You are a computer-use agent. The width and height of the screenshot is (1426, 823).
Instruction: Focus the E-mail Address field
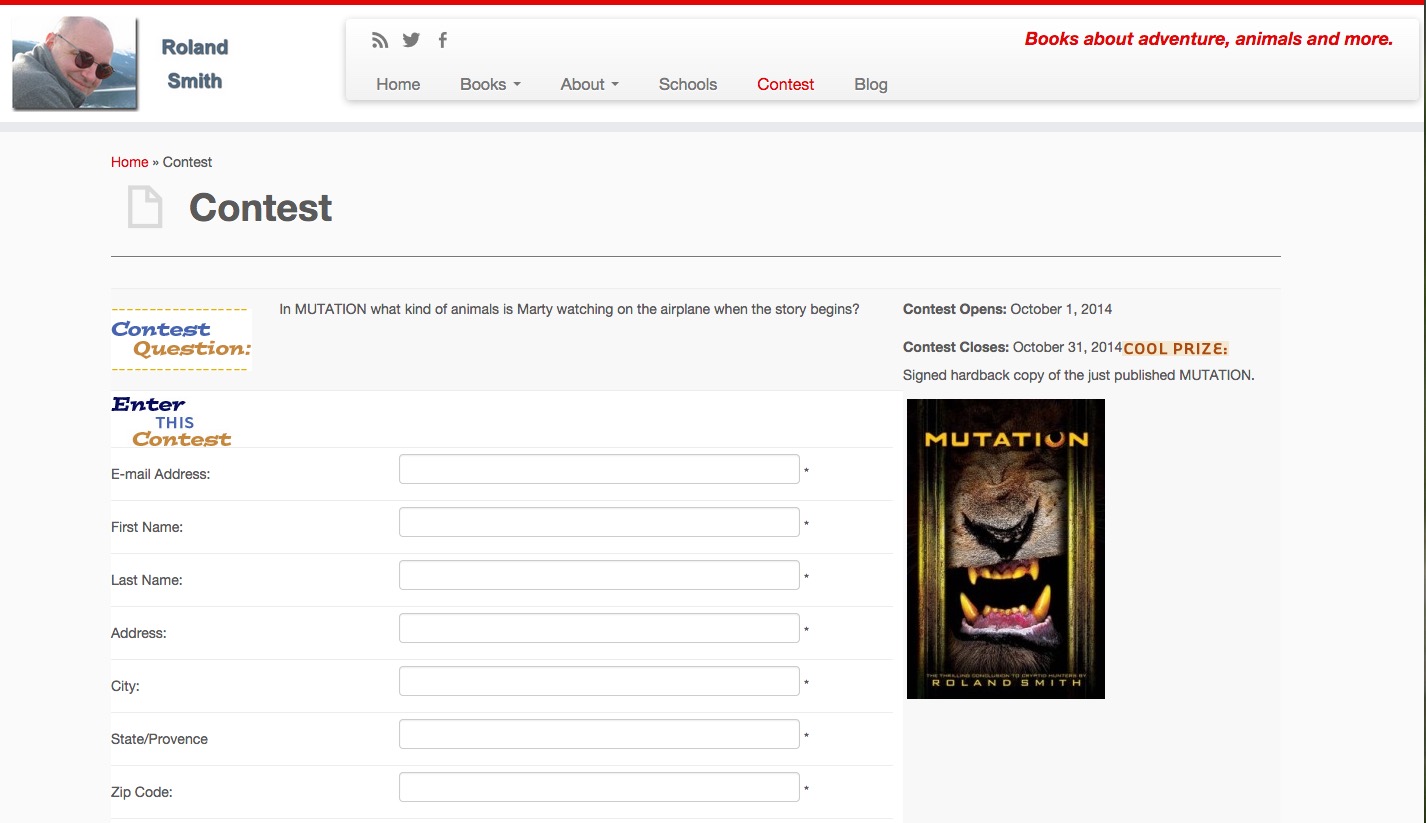pyautogui.click(x=599, y=469)
